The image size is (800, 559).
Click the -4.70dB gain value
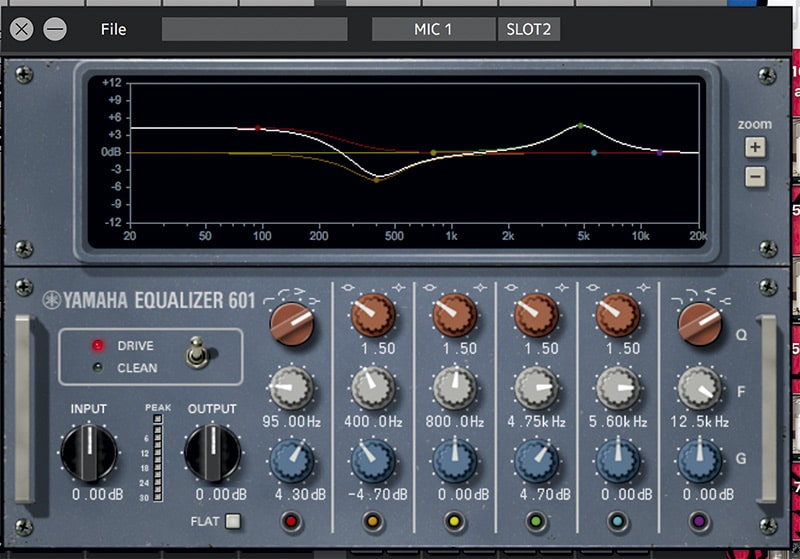coord(378,494)
